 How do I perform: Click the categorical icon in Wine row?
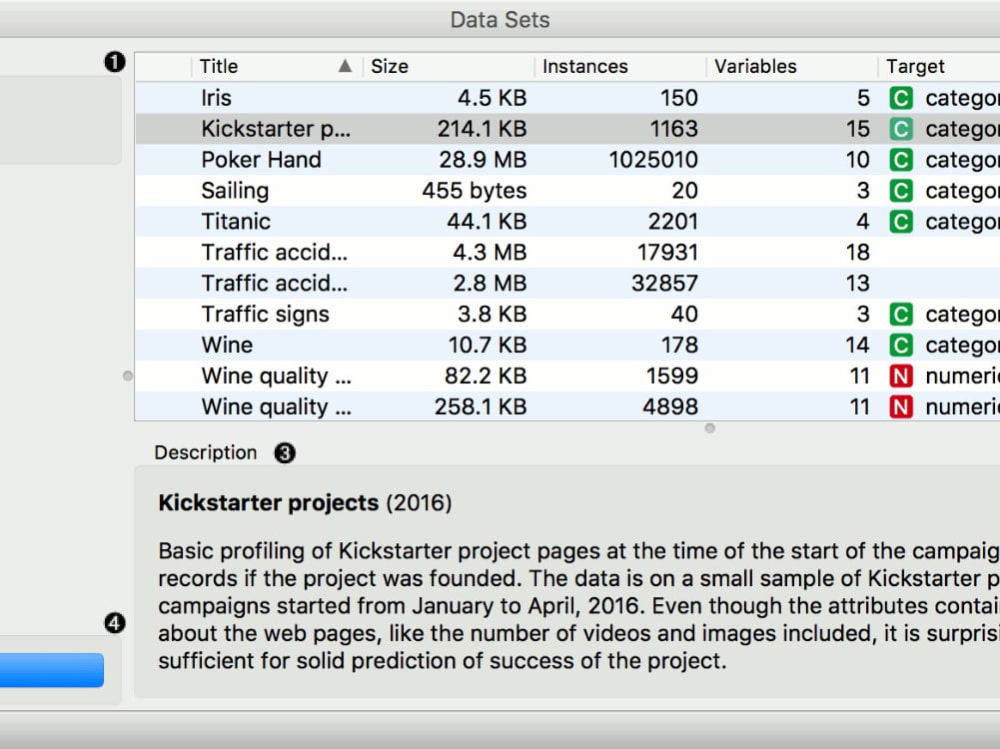click(x=901, y=345)
